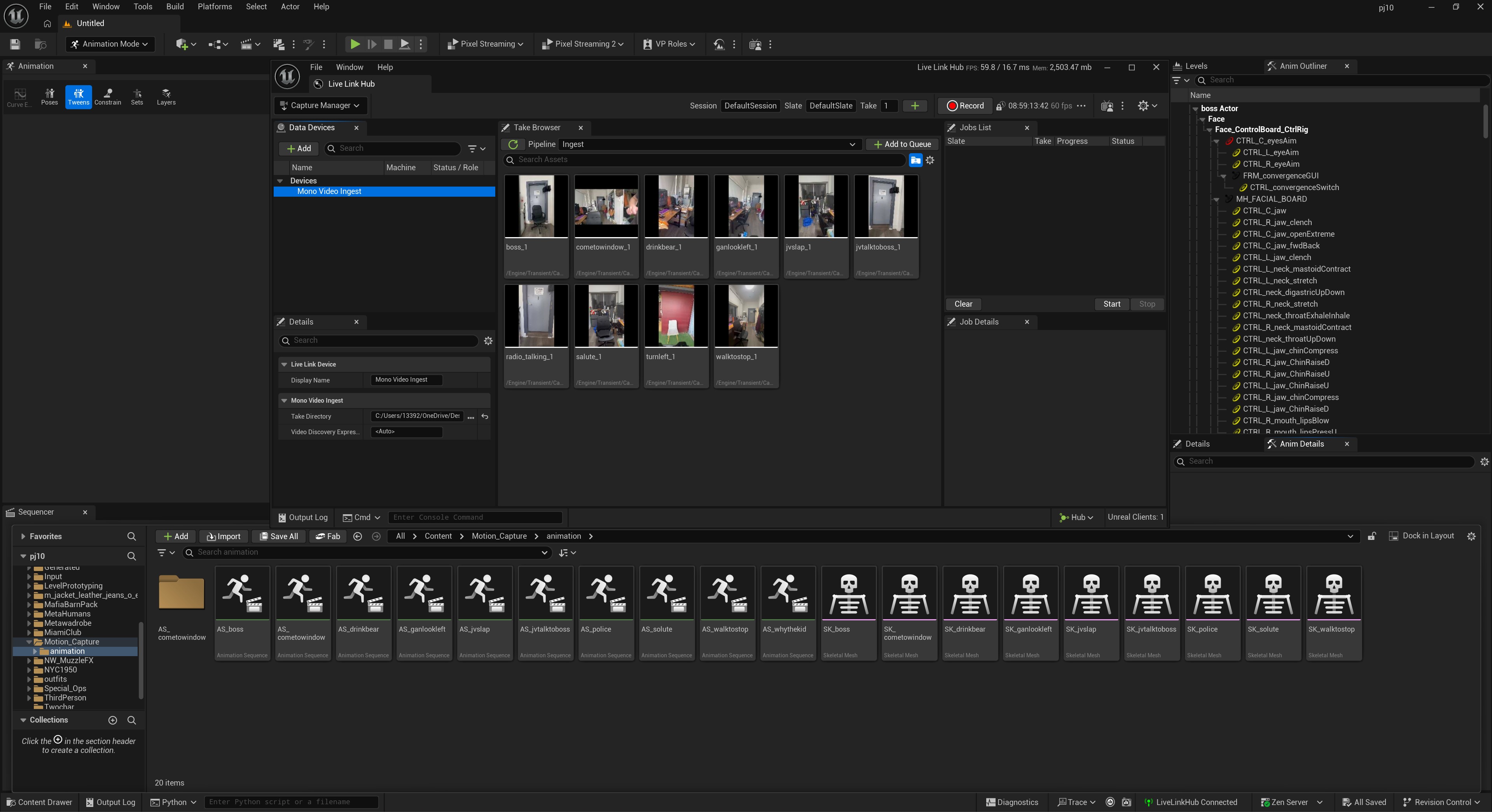Open Take Browser view settings gear
Image resolution: width=1492 pixels, height=812 pixels.
930,161
